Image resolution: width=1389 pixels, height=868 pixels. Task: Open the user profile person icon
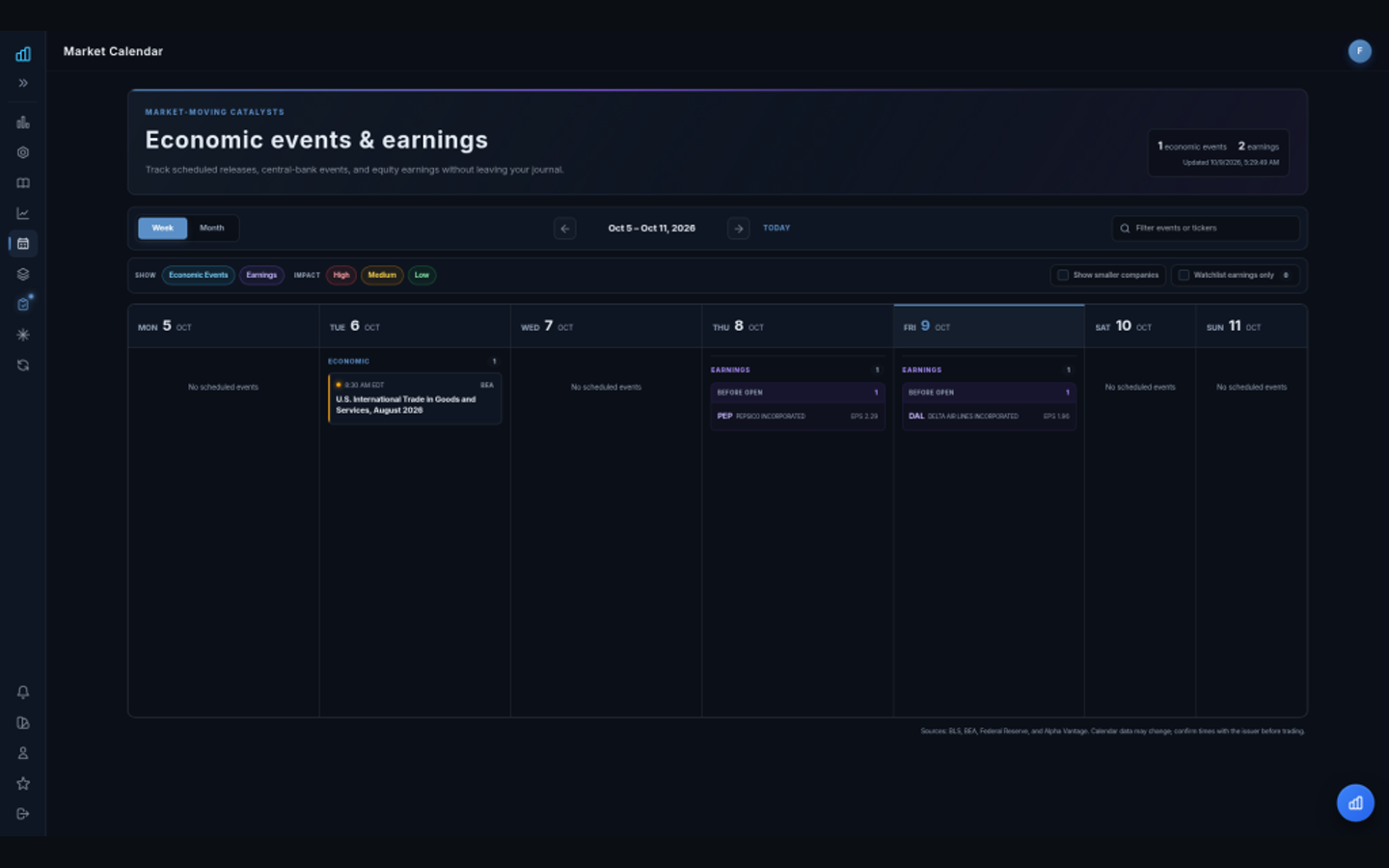tap(23, 753)
